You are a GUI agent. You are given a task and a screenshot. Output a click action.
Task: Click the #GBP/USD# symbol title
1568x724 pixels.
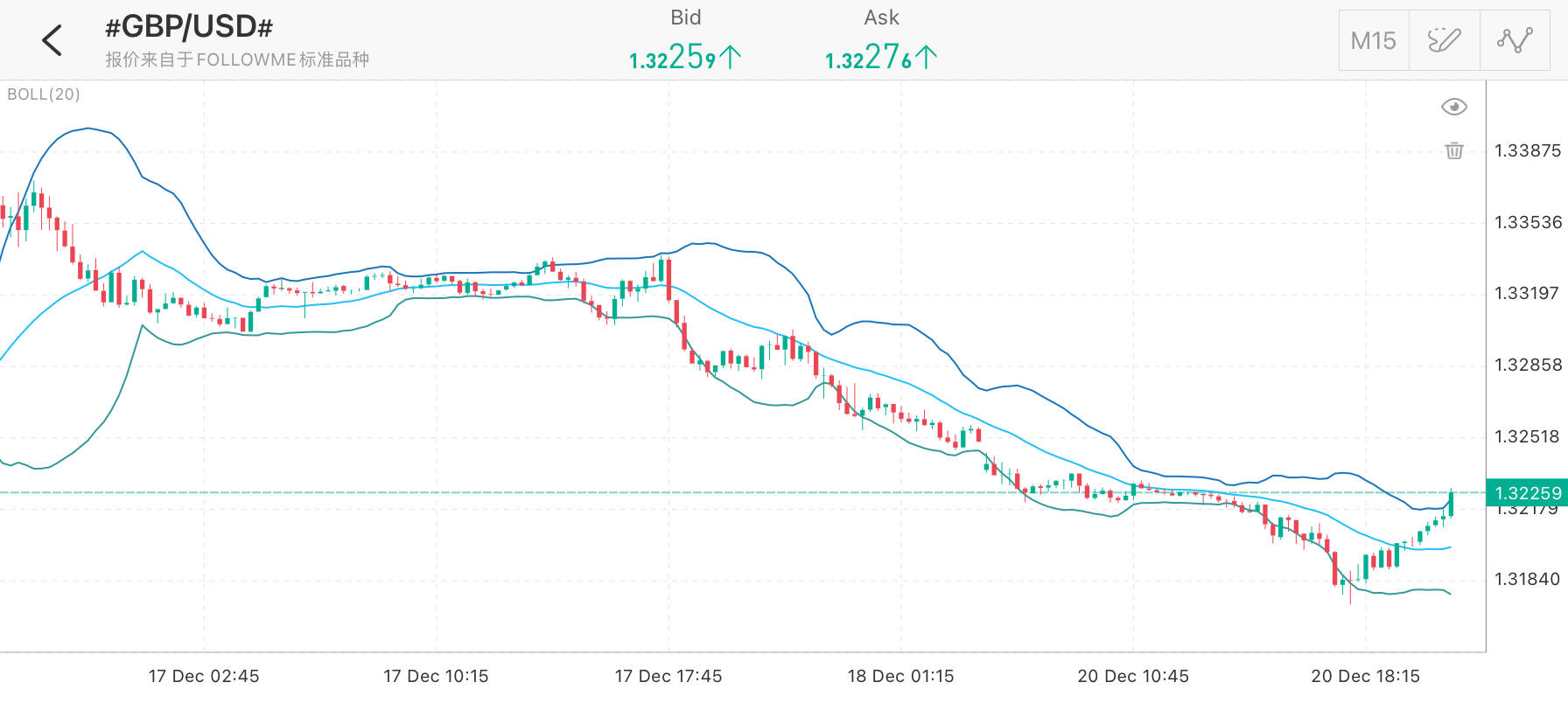coord(189,27)
